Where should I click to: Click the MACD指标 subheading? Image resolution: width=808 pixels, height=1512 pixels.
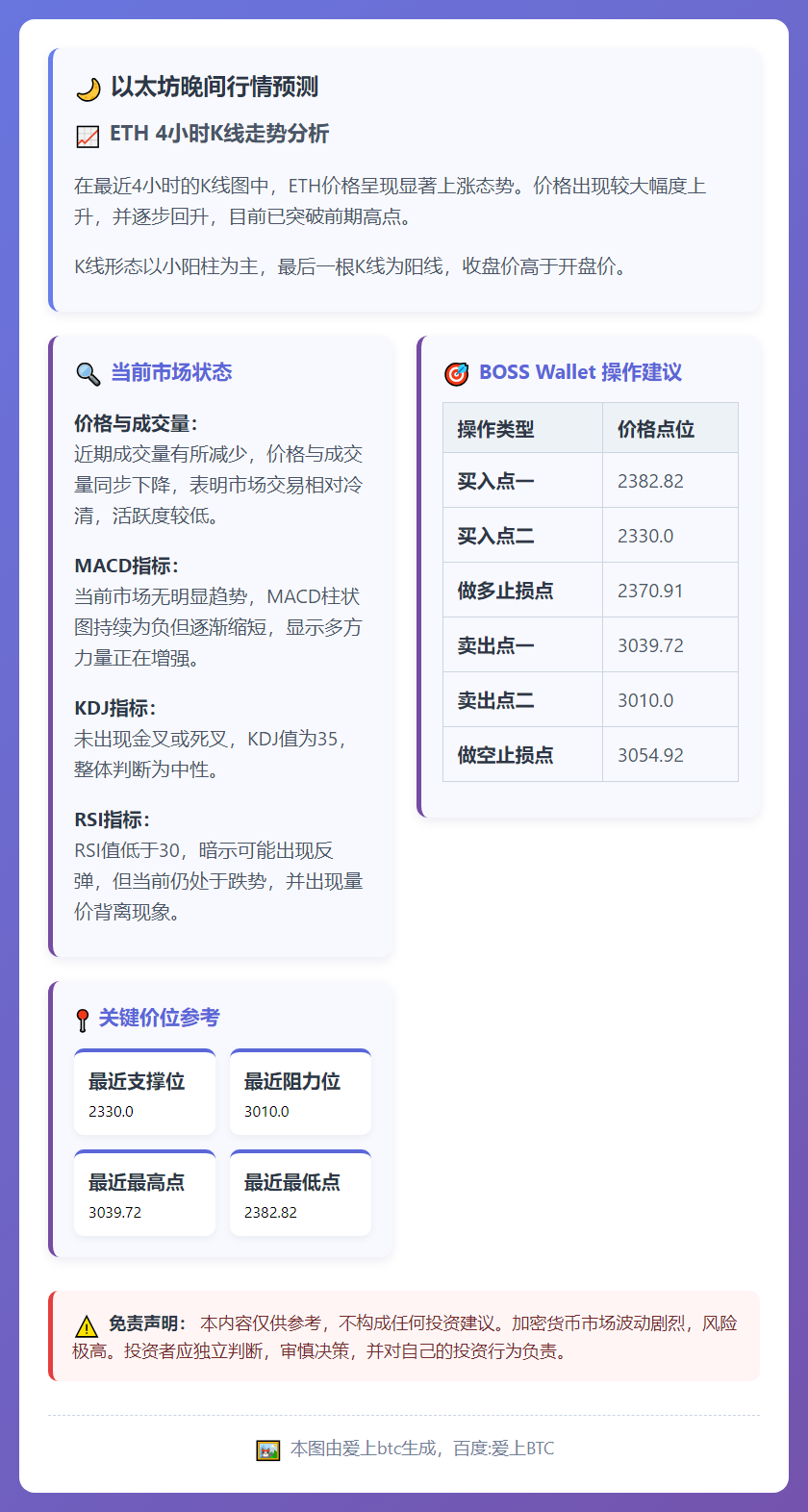pyautogui.click(x=126, y=566)
